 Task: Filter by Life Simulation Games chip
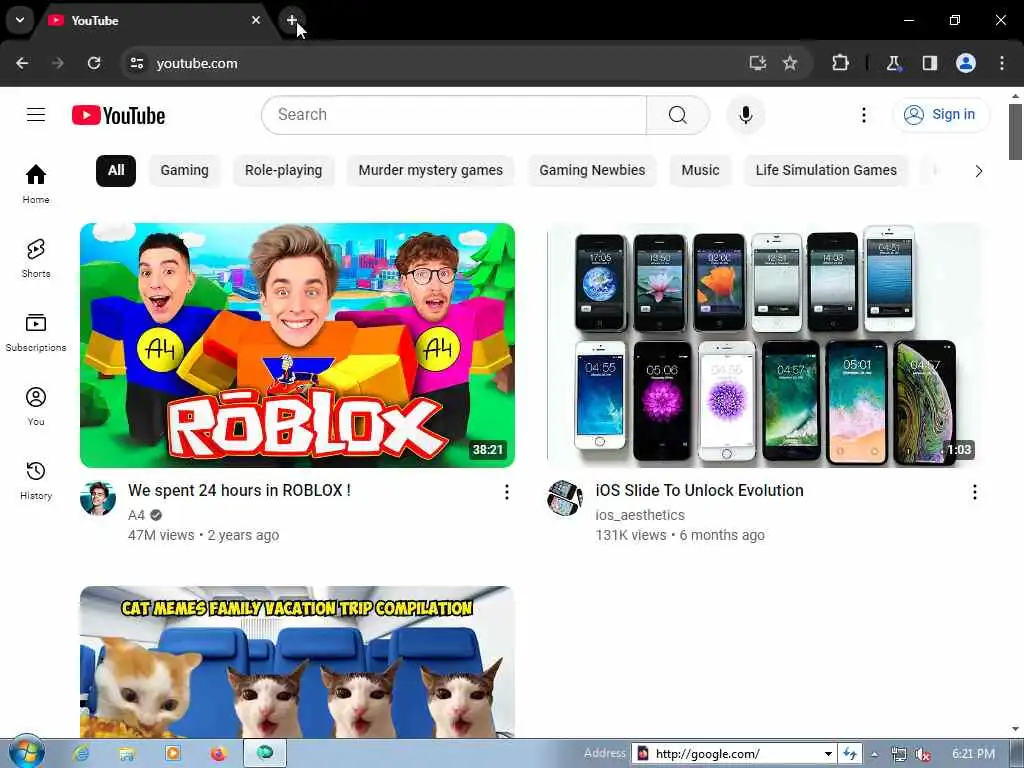826,170
